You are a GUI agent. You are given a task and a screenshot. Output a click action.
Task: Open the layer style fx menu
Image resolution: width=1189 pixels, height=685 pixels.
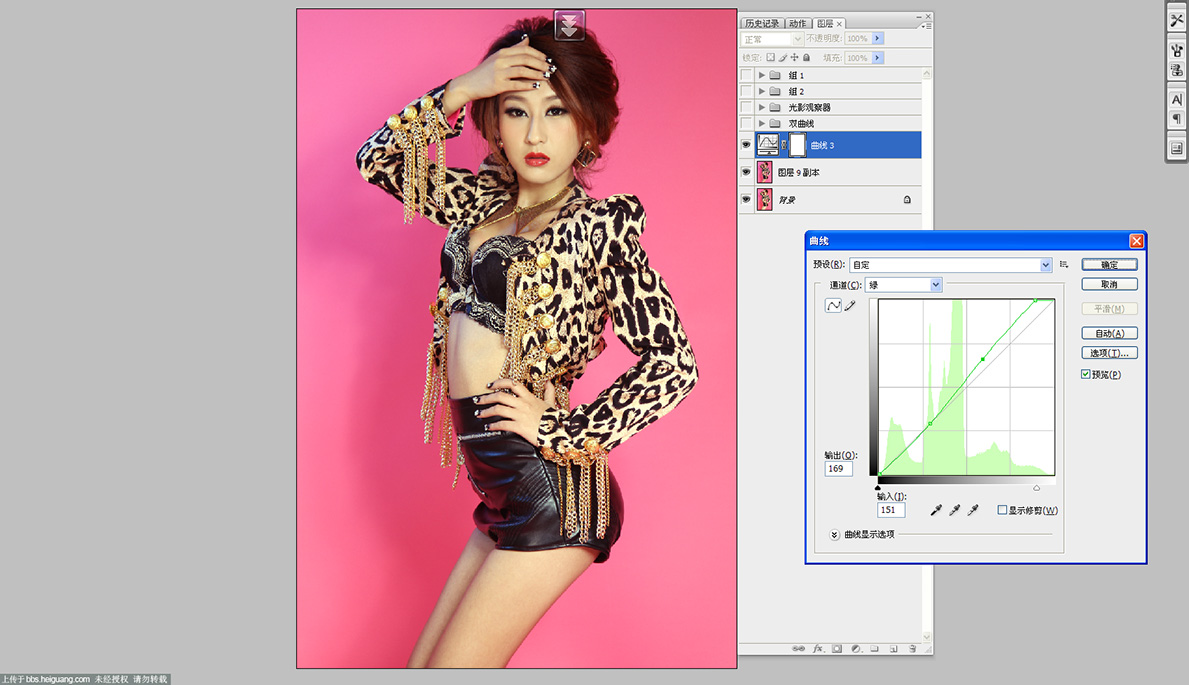coord(818,649)
